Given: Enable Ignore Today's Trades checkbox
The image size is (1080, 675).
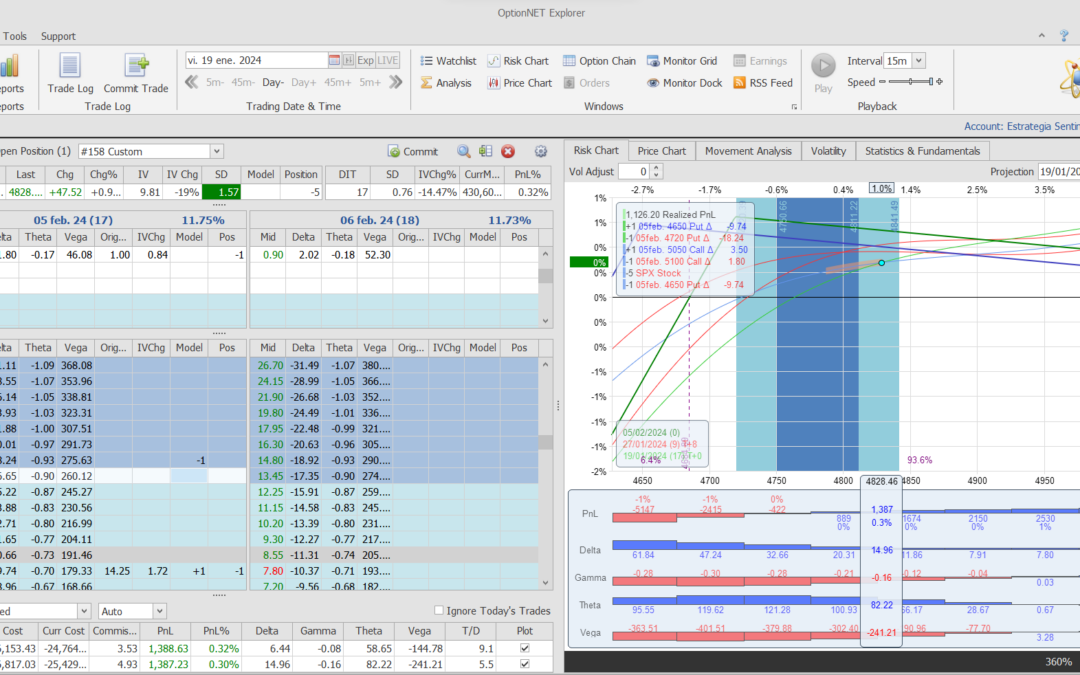Looking at the screenshot, I should click(x=440, y=611).
